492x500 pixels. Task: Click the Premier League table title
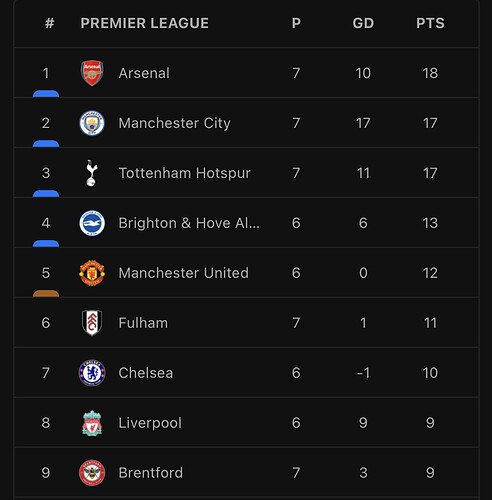click(144, 23)
